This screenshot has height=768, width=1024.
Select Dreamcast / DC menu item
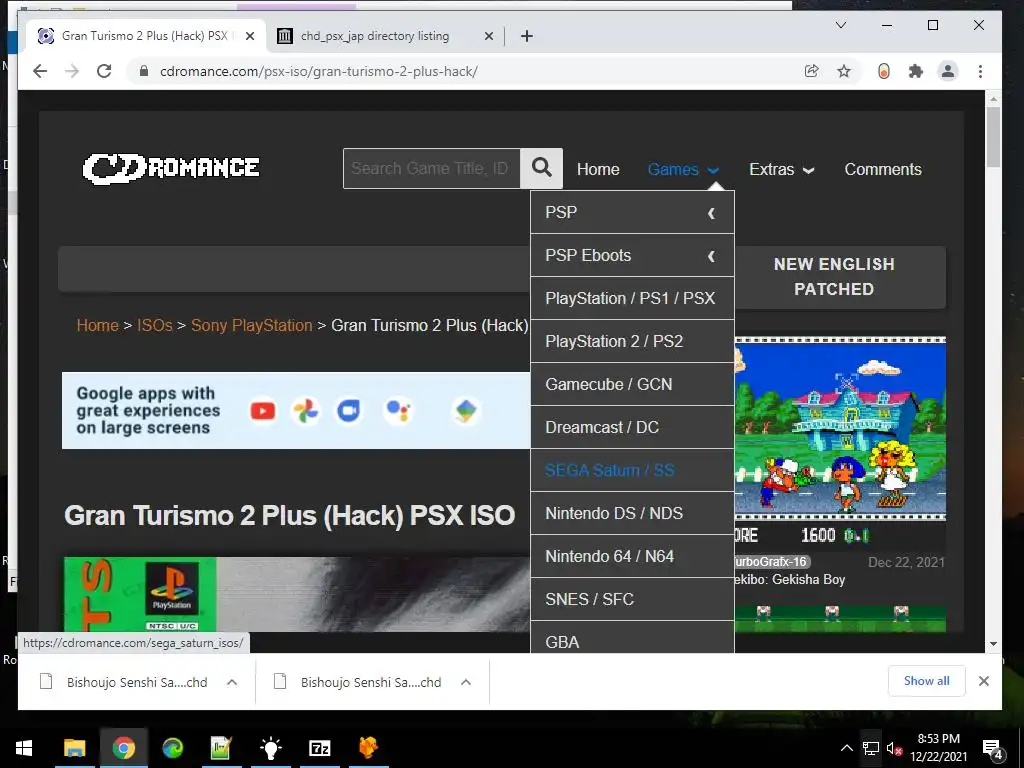(x=632, y=428)
